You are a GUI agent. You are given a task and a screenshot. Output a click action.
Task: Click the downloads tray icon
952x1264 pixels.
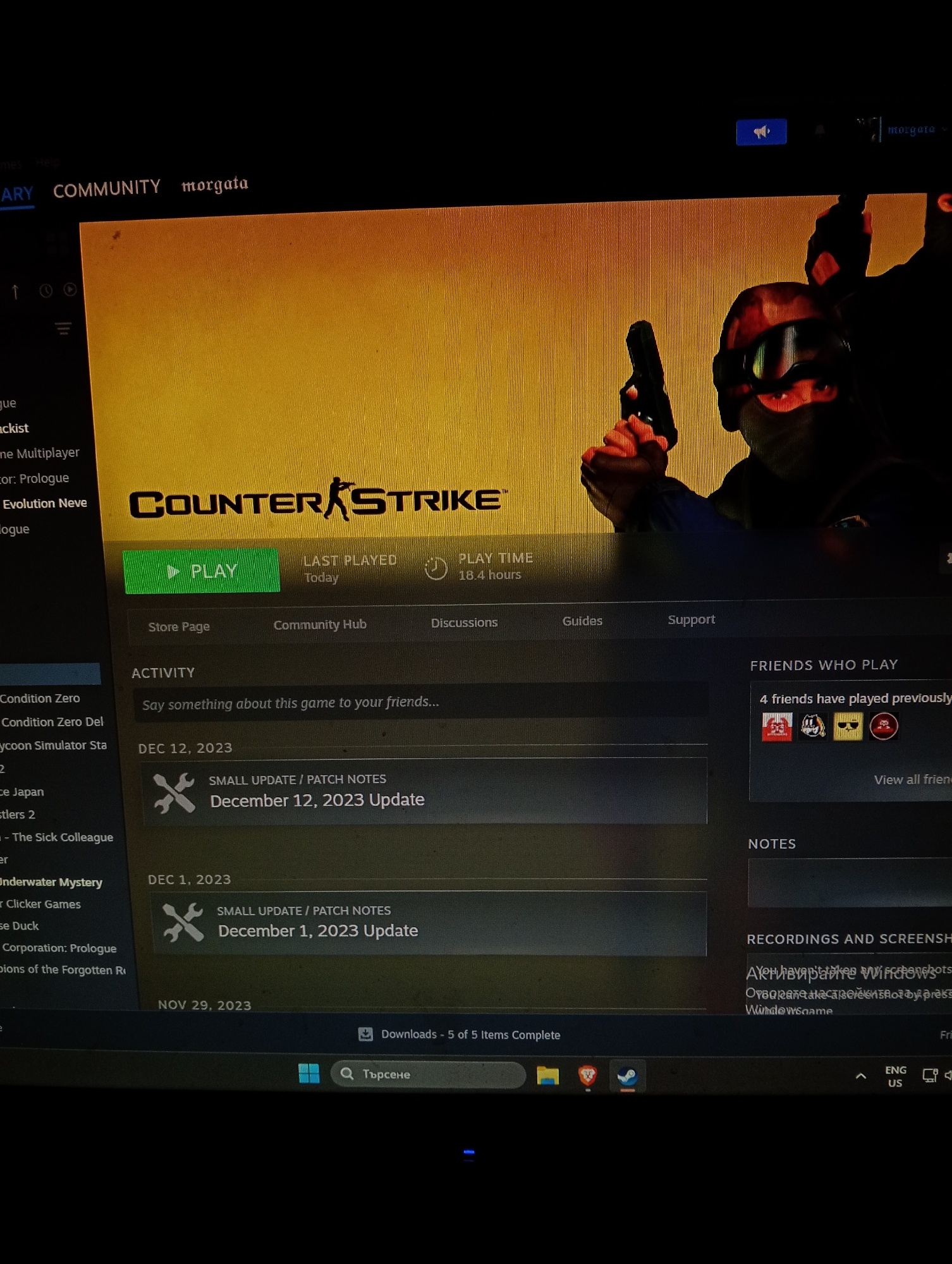pos(365,1034)
